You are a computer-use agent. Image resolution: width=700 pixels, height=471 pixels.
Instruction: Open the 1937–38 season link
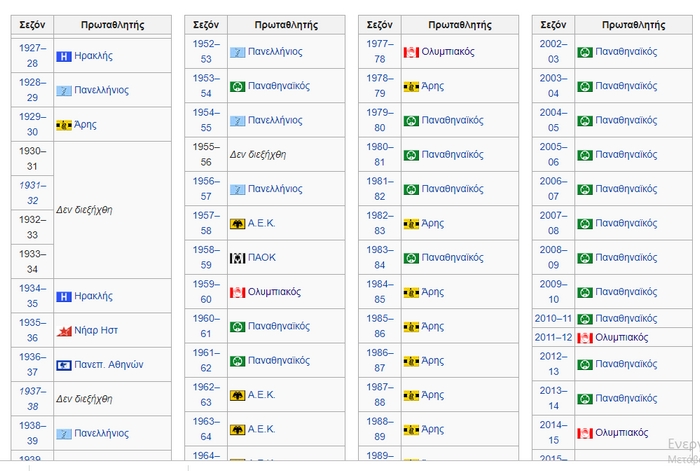coord(32,399)
